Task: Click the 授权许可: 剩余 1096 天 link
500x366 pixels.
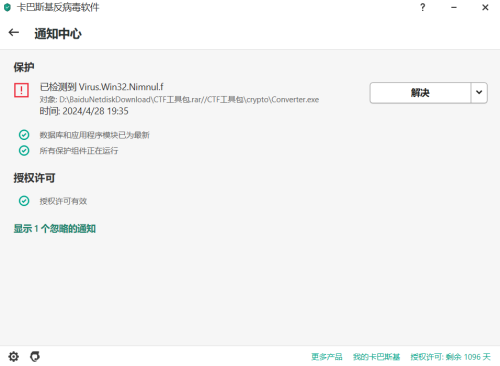Action: click(450, 357)
